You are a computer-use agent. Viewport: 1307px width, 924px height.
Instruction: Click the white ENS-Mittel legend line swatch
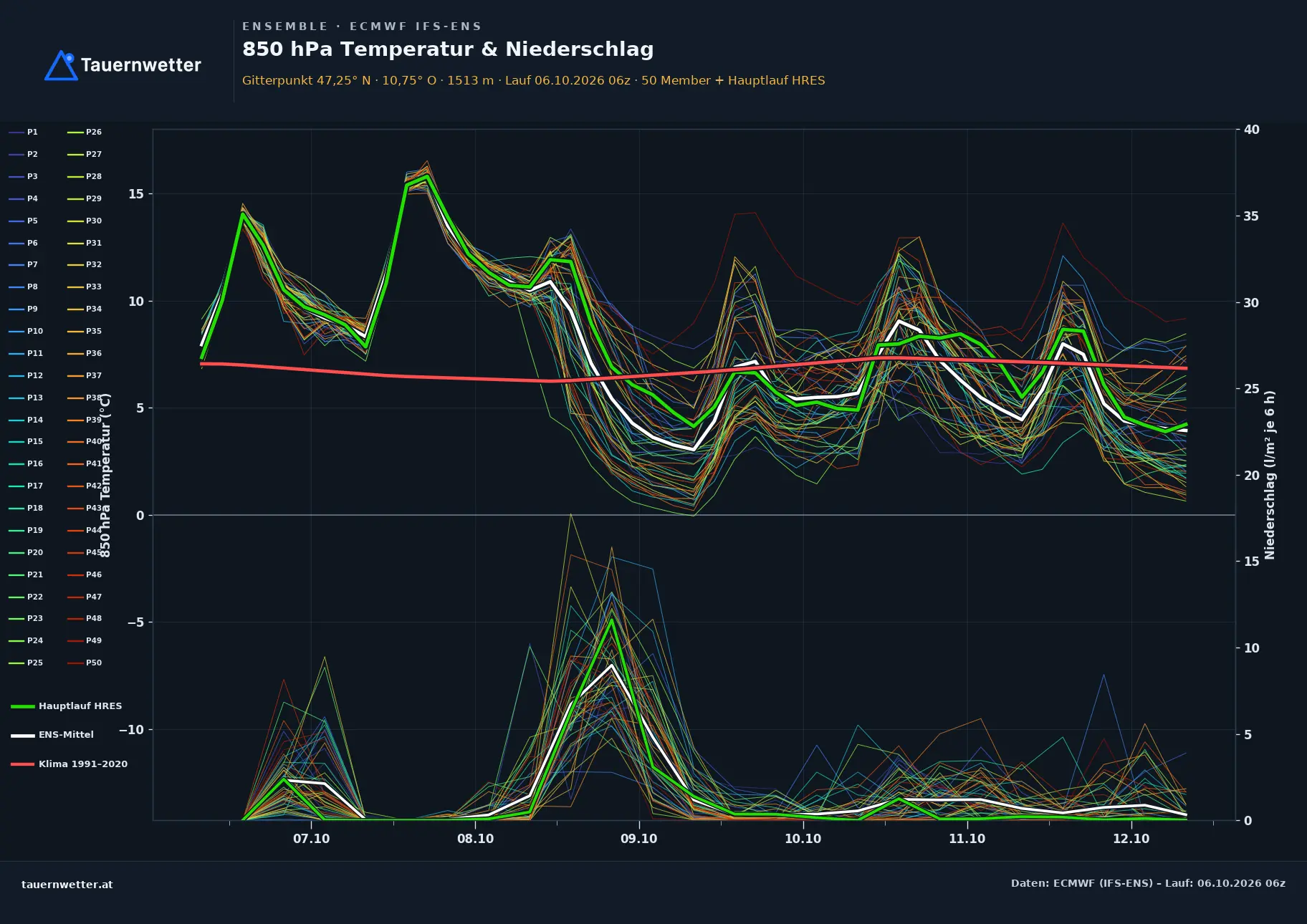point(23,736)
